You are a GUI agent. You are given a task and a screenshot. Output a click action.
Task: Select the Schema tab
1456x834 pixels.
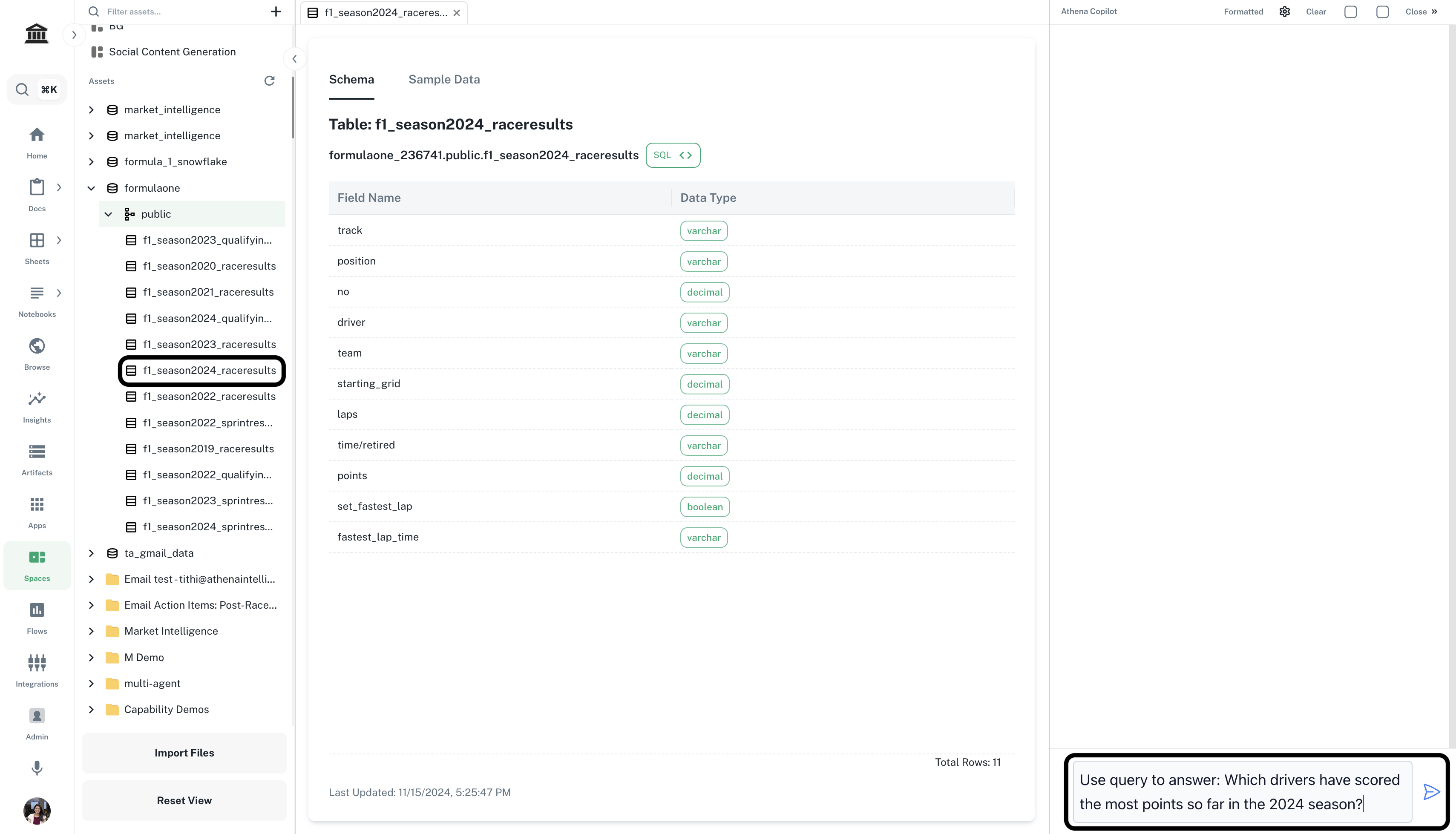(351, 80)
